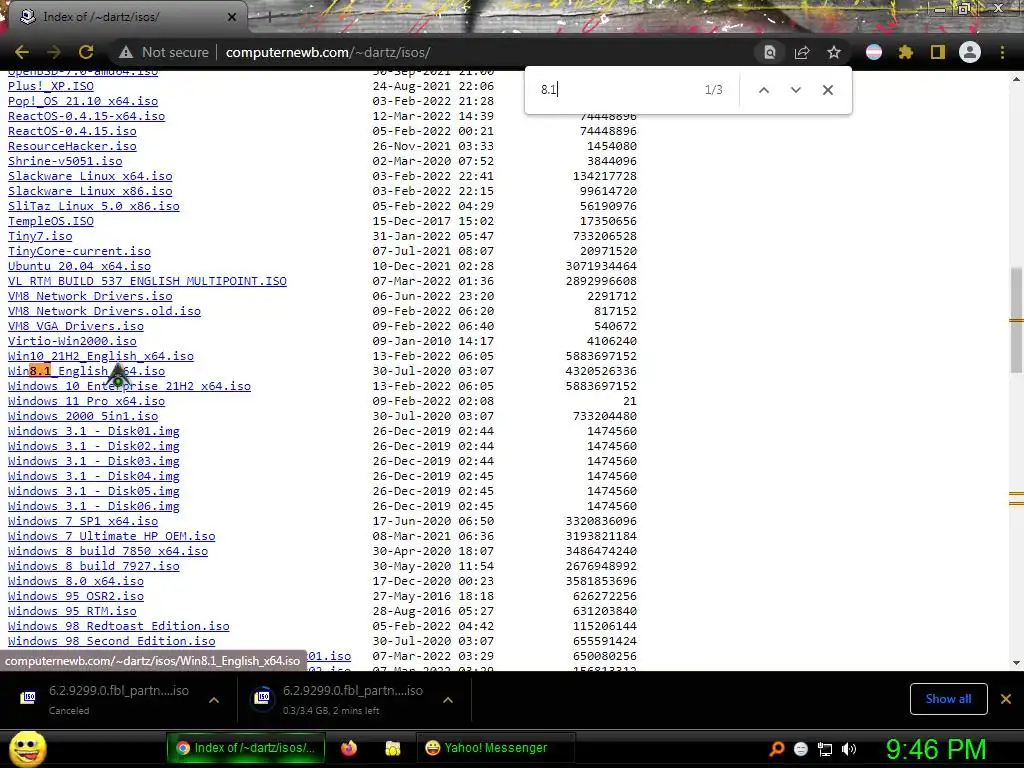Click the volume speaker tray icon
This screenshot has width=1024, height=768.
coord(849,749)
